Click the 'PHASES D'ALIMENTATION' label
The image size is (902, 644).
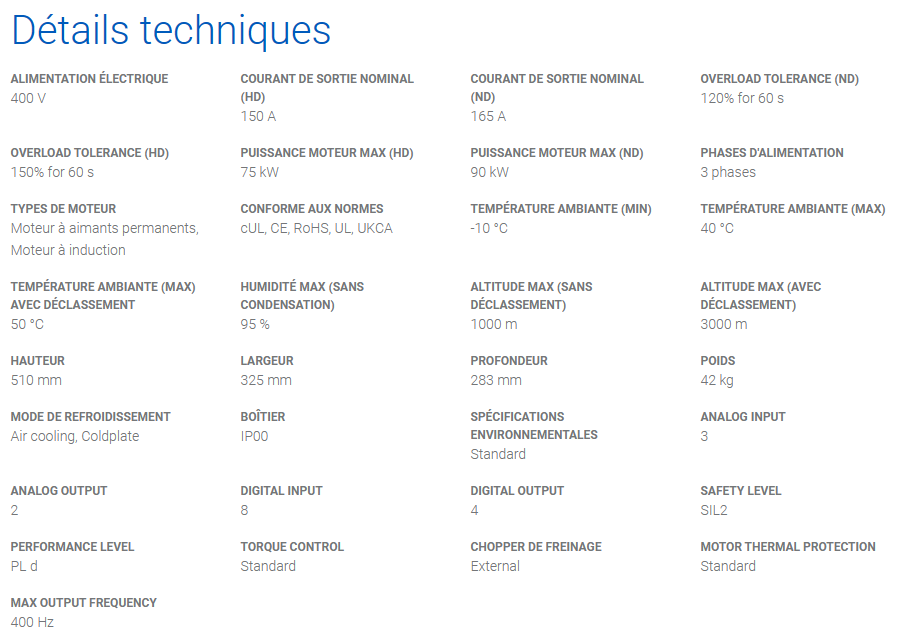click(x=772, y=153)
